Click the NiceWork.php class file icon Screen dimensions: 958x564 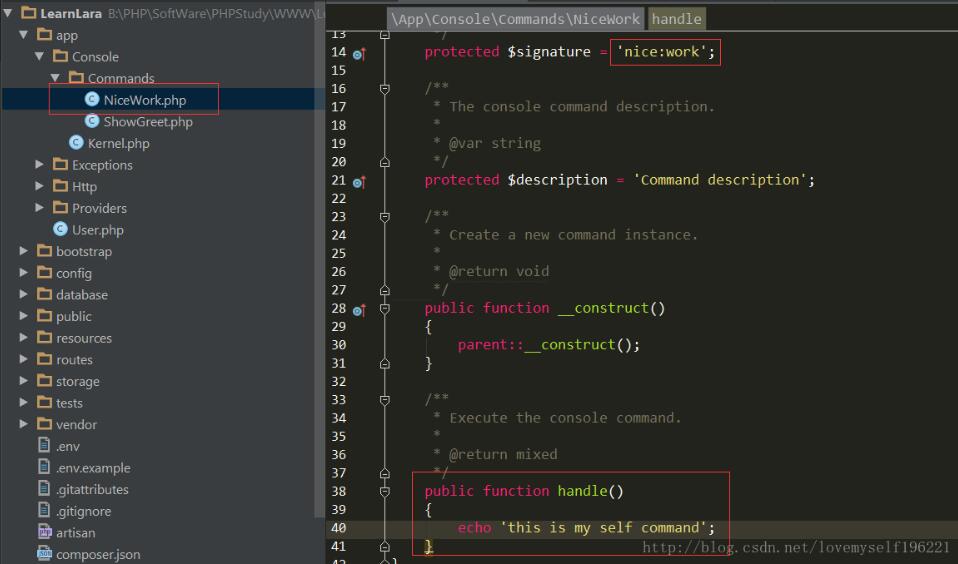pos(92,100)
